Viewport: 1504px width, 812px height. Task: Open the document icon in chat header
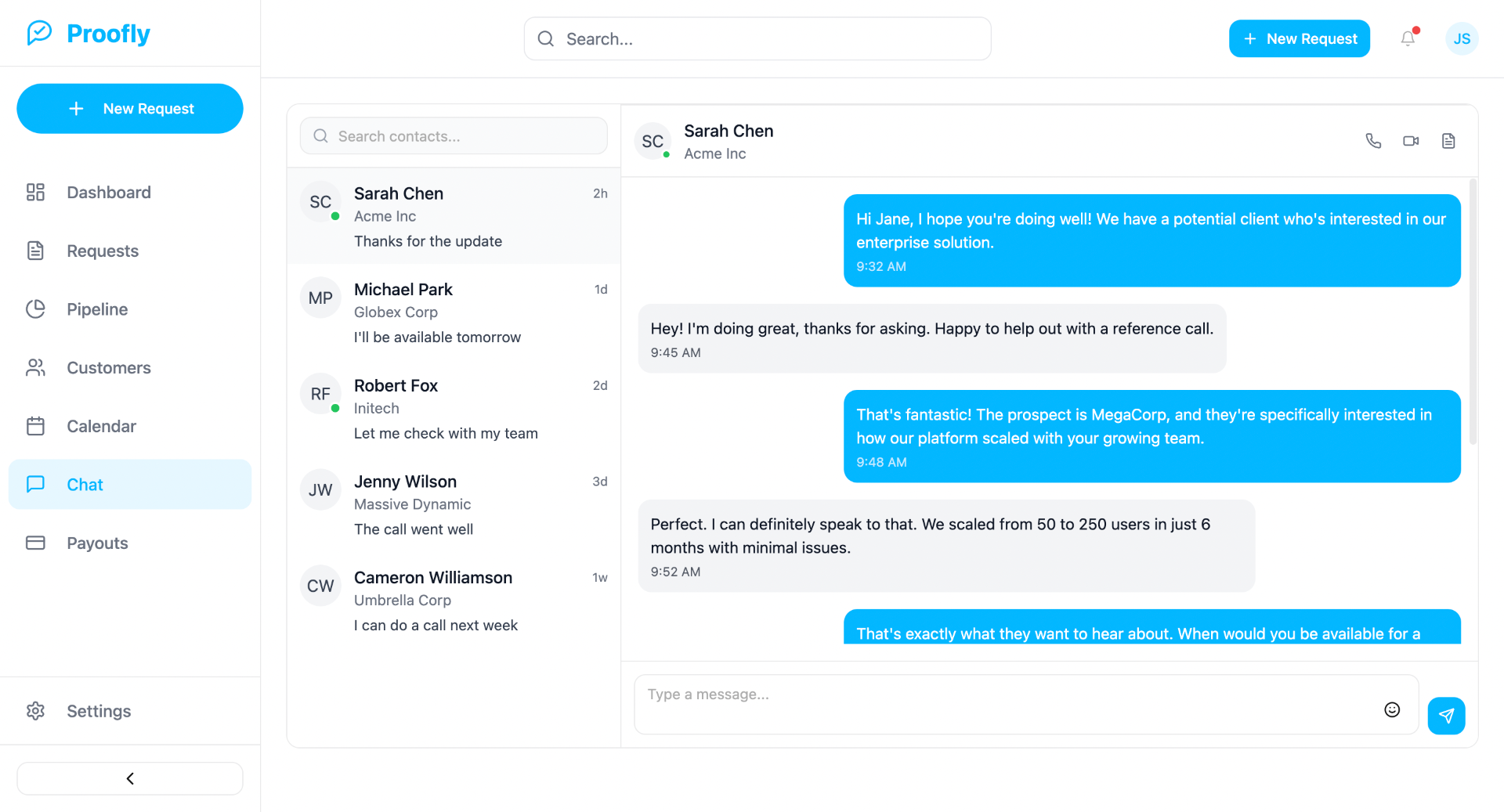coord(1448,141)
